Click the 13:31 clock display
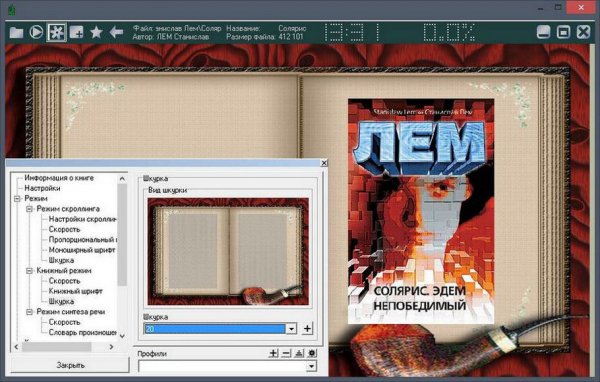Image resolution: width=600 pixels, height=382 pixels. point(352,32)
